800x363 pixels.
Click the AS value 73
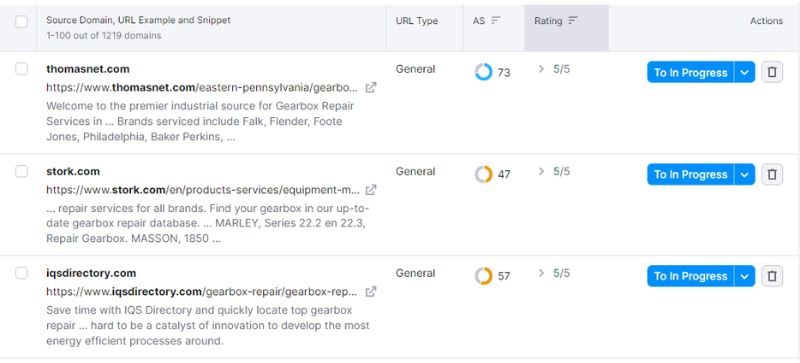coord(504,72)
